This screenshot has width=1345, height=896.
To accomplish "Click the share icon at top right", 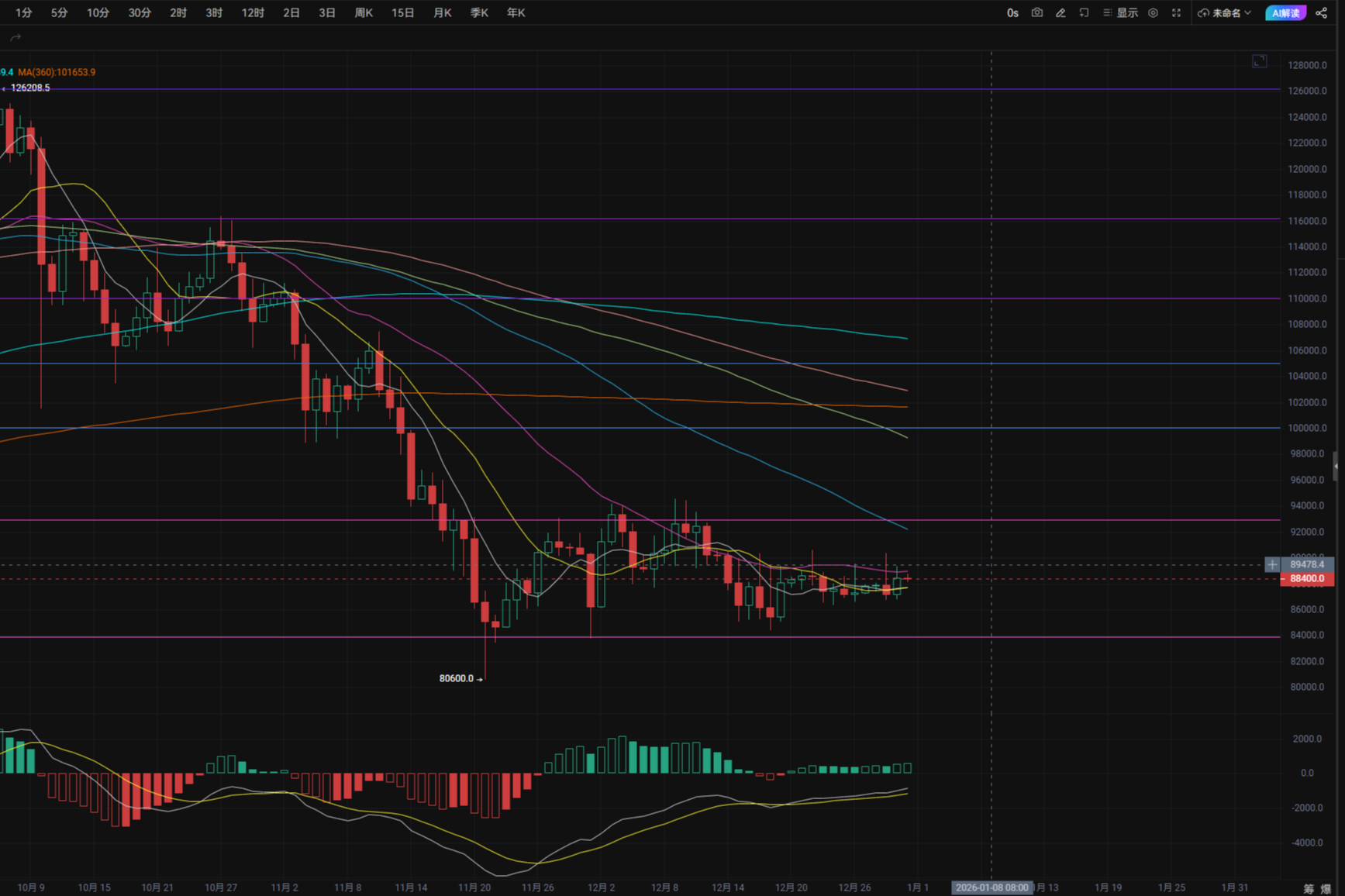I will coord(1322,13).
